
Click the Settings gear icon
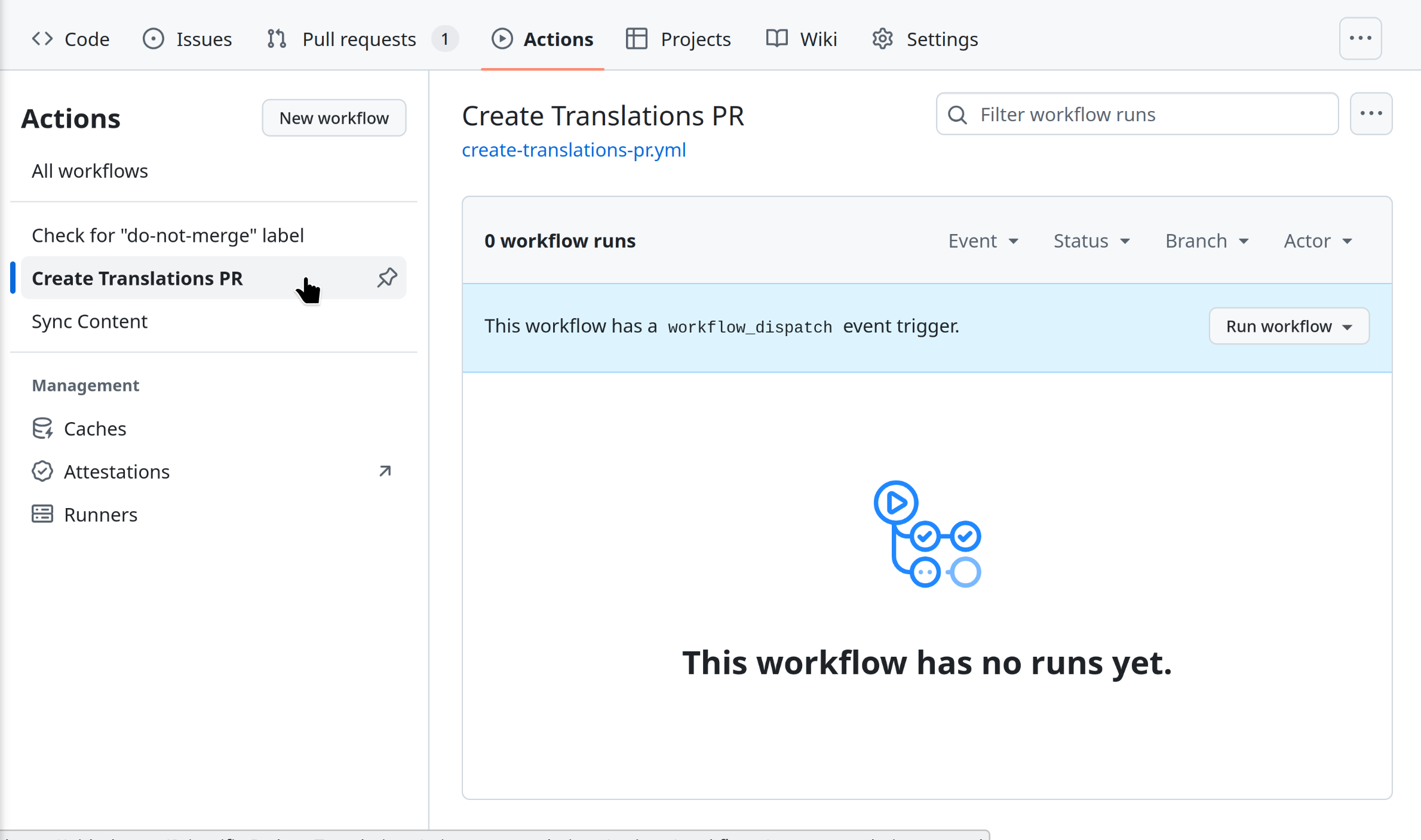click(x=882, y=39)
